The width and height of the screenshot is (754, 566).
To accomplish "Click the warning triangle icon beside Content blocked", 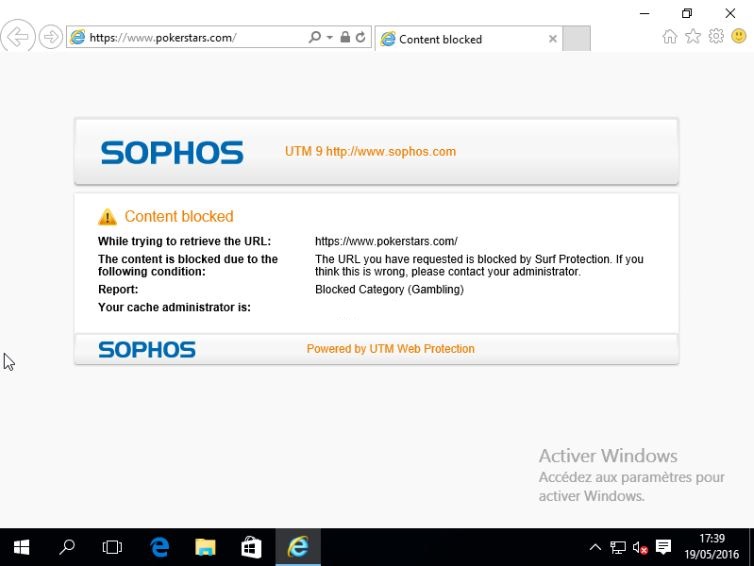I will (107, 217).
